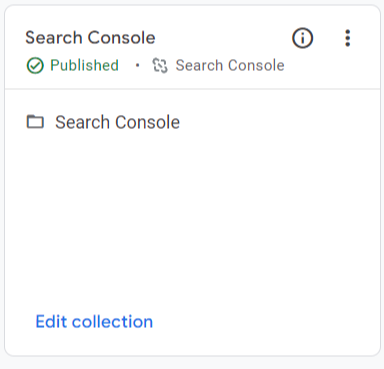The height and width of the screenshot is (369, 384).
Task: Click the folder icon beside Search Console topic
Action: click(35, 122)
